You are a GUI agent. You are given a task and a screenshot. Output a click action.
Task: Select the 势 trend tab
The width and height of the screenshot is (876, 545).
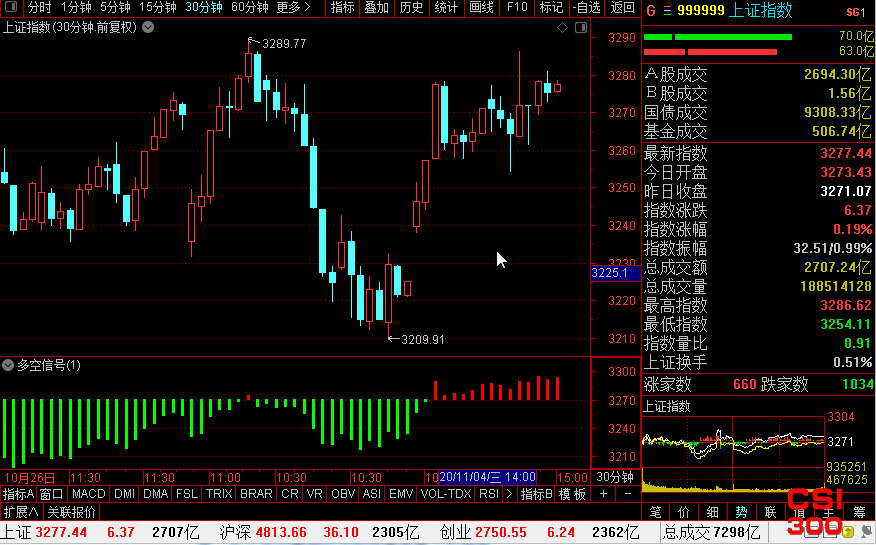tap(741, 511)
